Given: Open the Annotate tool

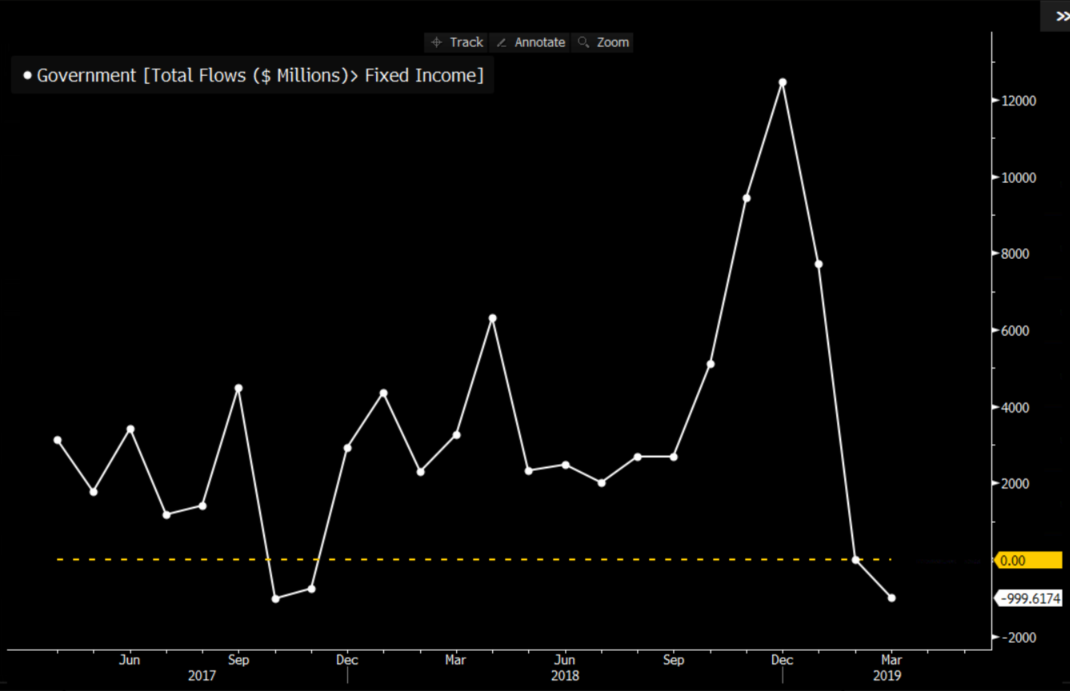Looking at the screenshot, I should [x=531, y=42].
